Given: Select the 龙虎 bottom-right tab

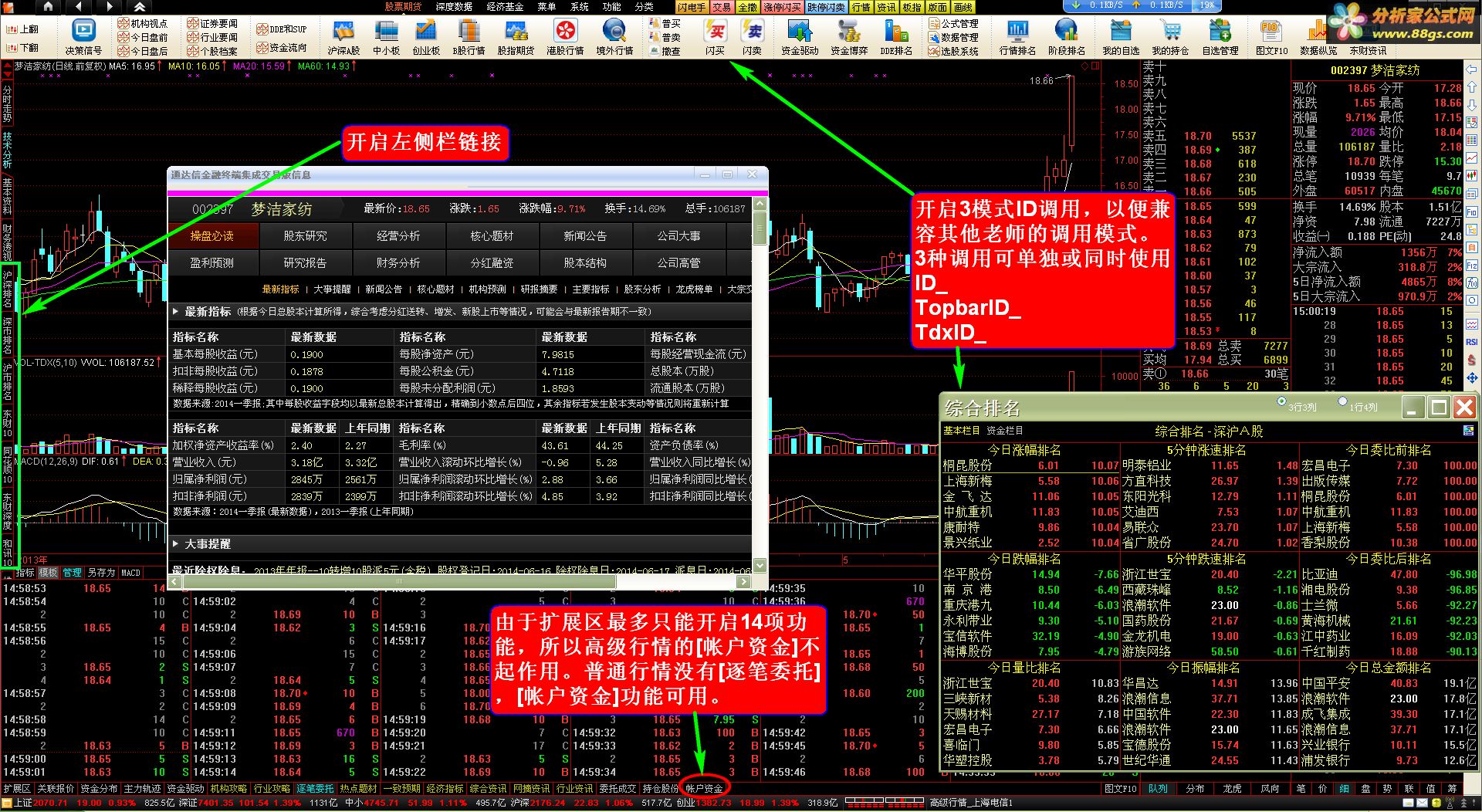Looking at the screenshot, I should point(1232,789).
